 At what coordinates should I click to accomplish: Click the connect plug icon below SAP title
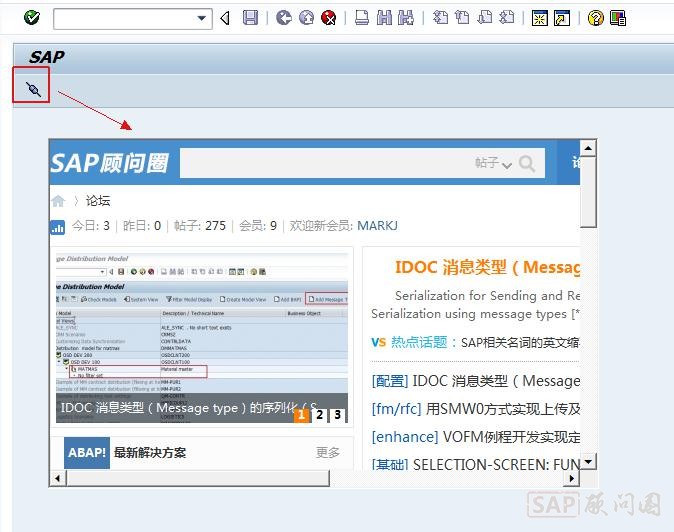tap(33, 89)
